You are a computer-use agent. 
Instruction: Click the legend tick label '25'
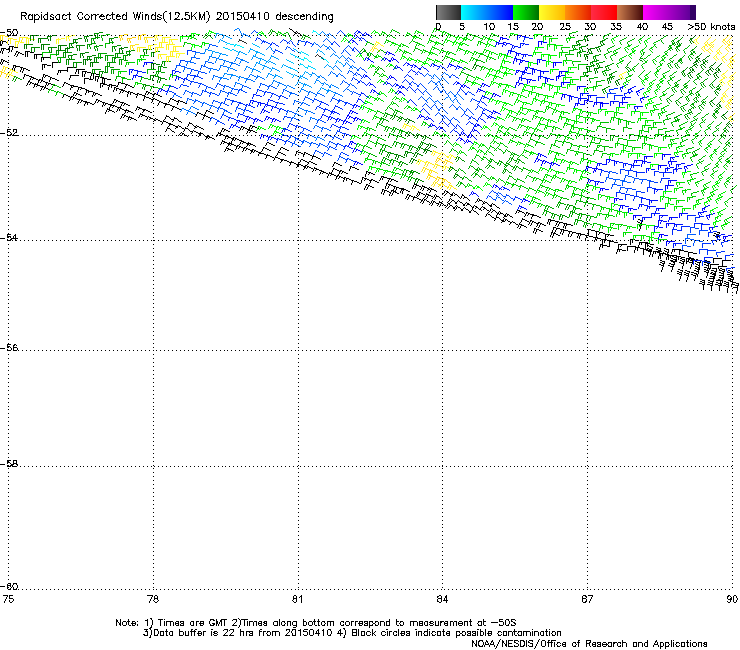click(x=565, y=27)
